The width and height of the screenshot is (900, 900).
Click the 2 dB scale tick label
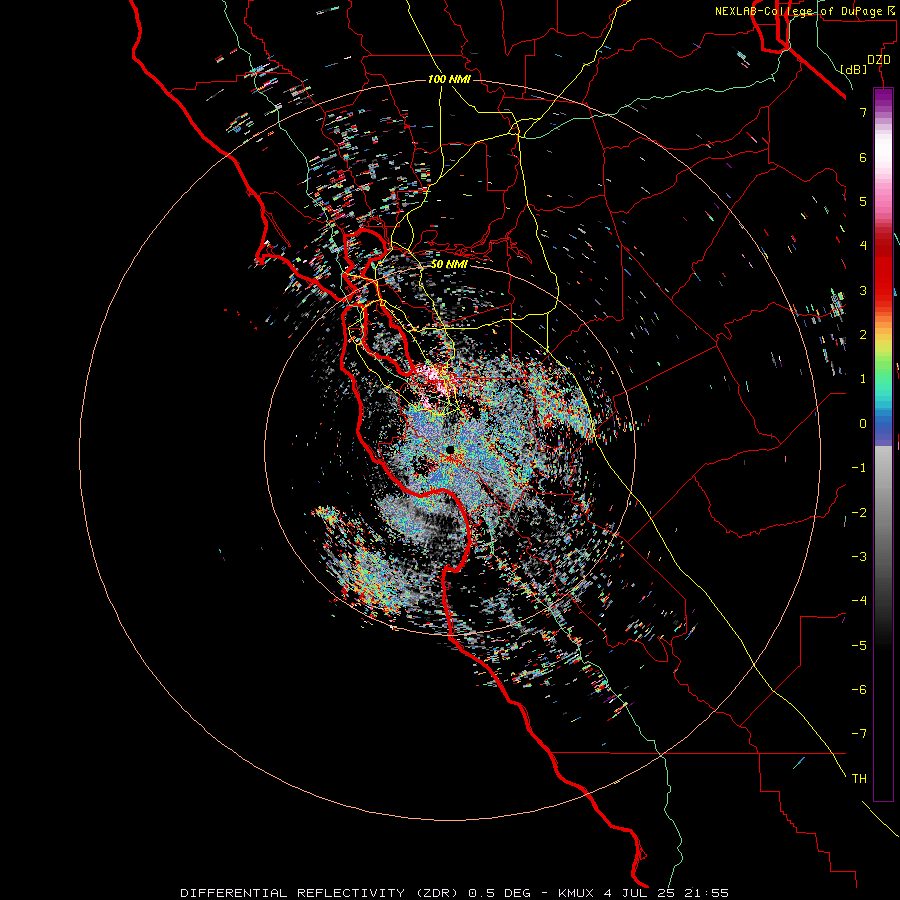pos(863,335)
